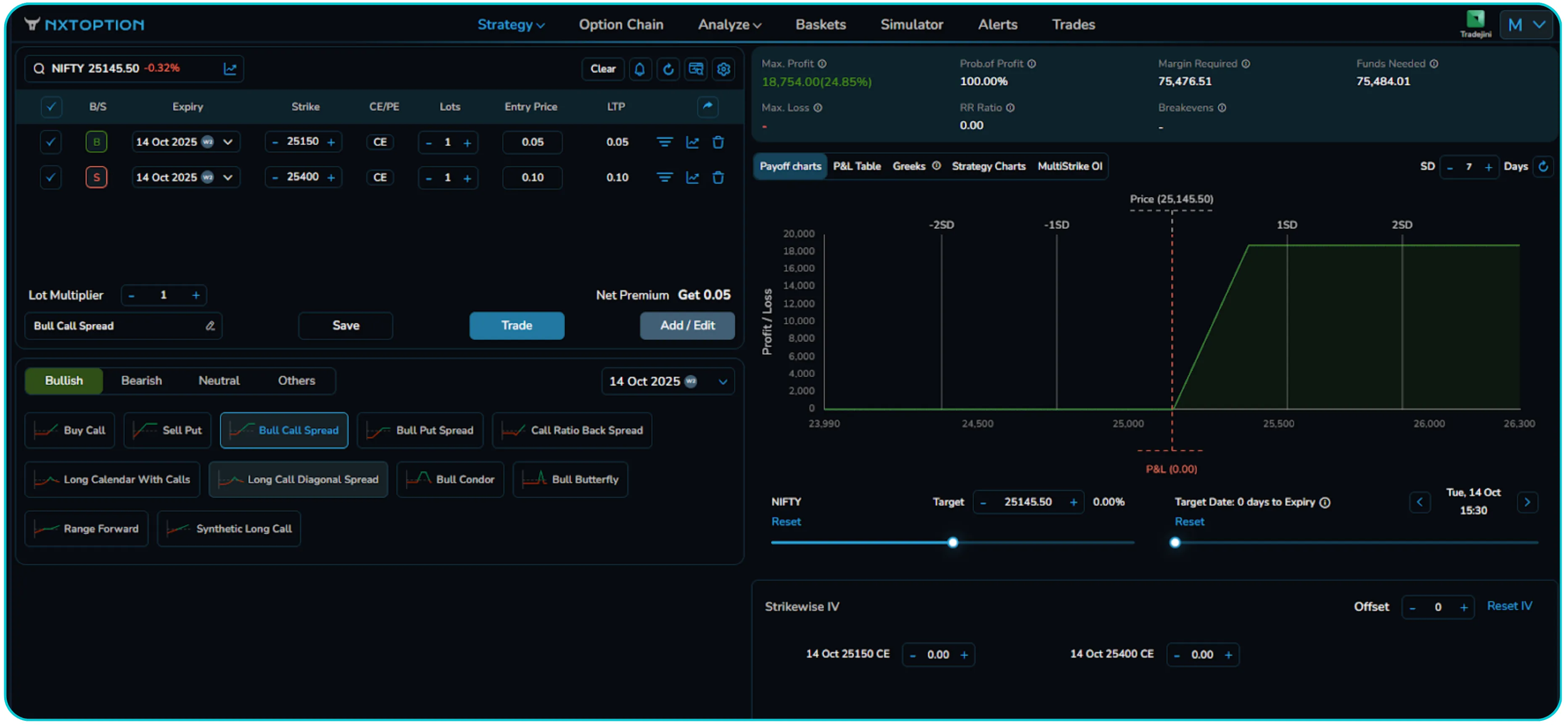Open the settings gear in strategy toolbar

click(x=723, y=69)
